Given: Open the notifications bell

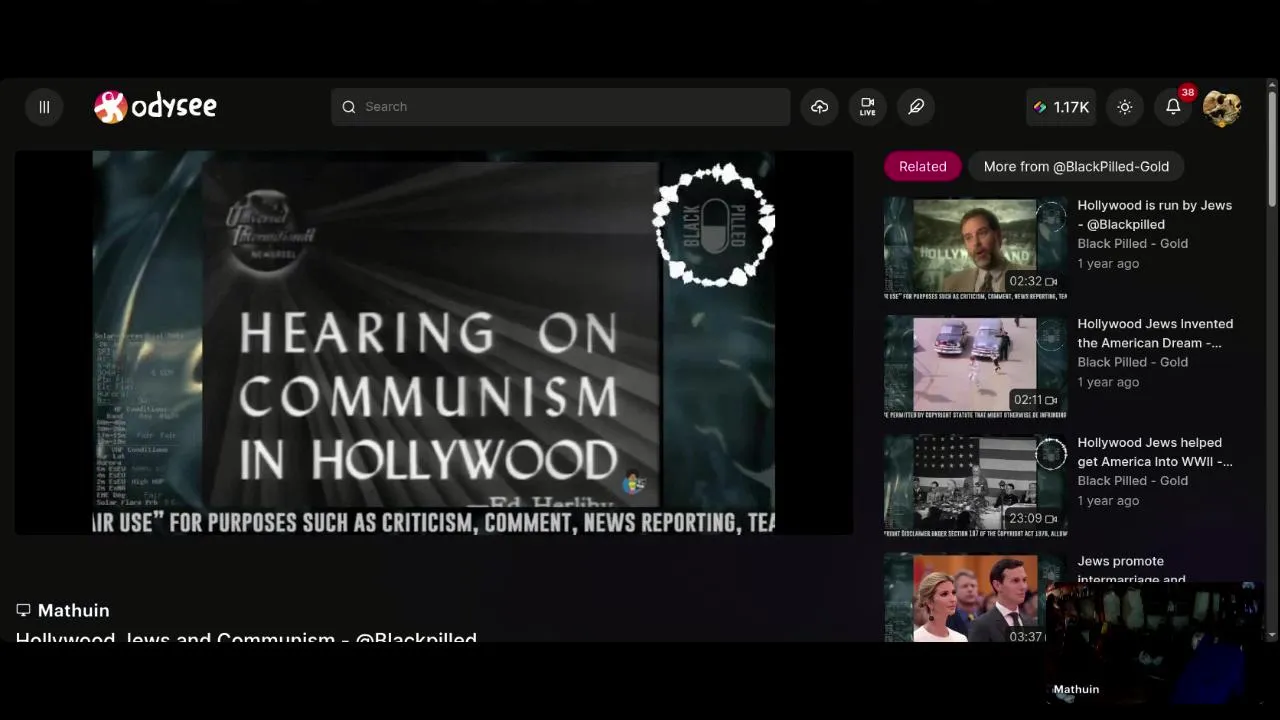Looking at the screenshot, I should (1174, 107).
